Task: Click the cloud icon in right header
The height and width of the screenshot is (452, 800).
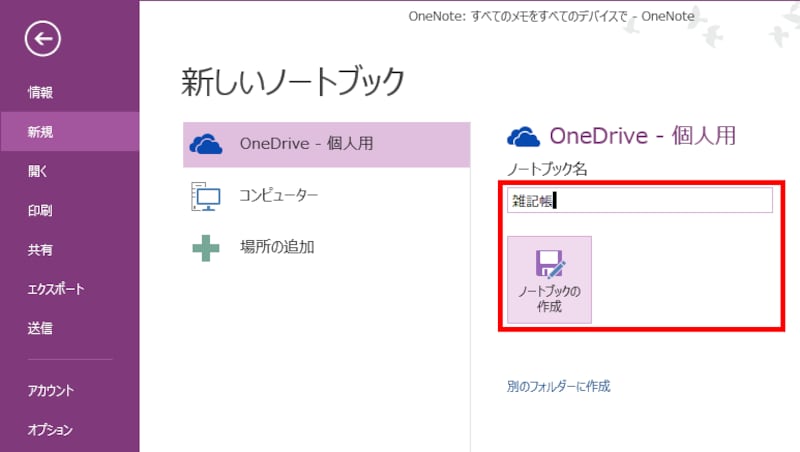Action: [x=523, y=137]
